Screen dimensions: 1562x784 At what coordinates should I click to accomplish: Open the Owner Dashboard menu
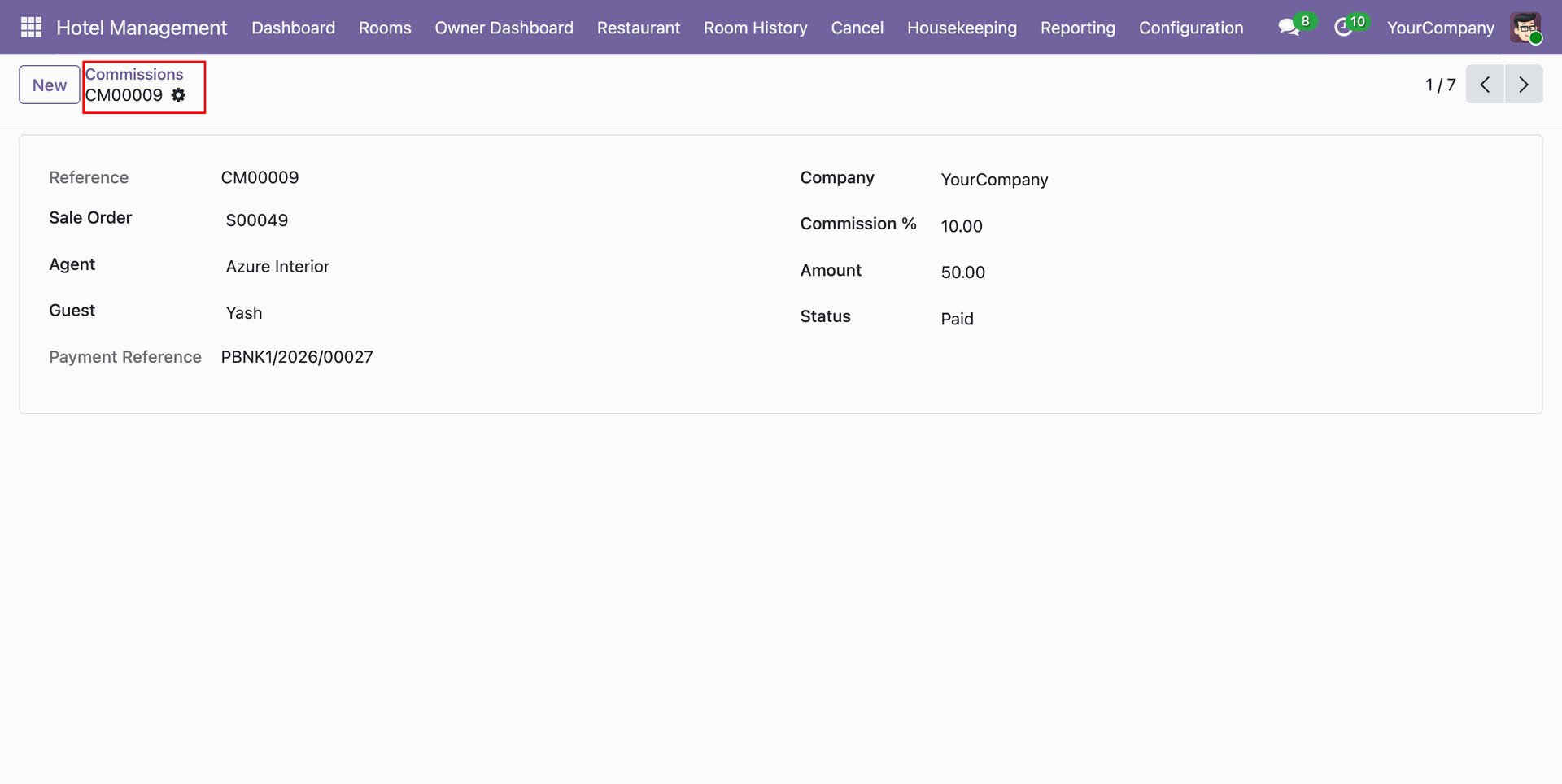click(504, 28)
